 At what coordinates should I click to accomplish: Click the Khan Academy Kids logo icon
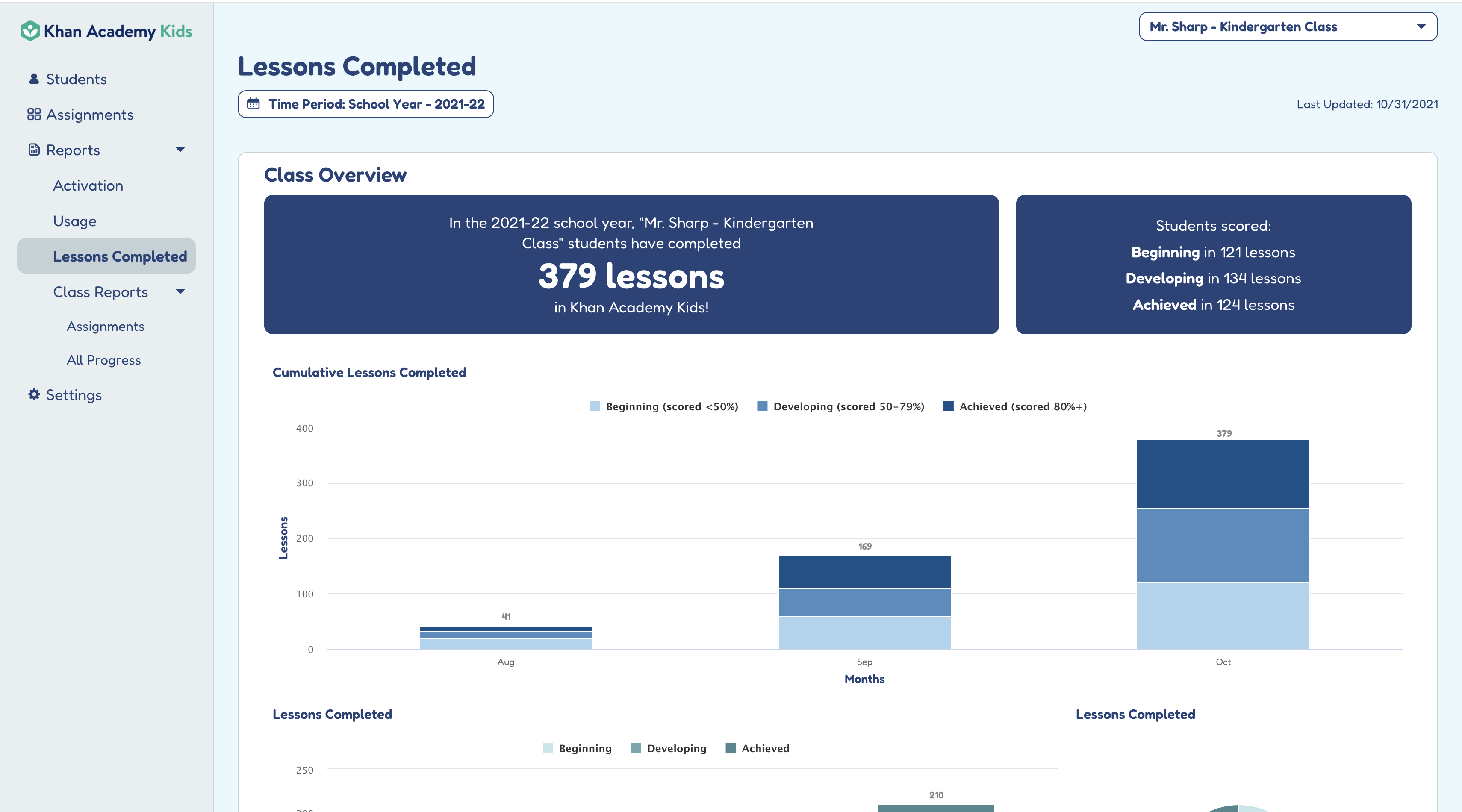click(x=29, y=31)
